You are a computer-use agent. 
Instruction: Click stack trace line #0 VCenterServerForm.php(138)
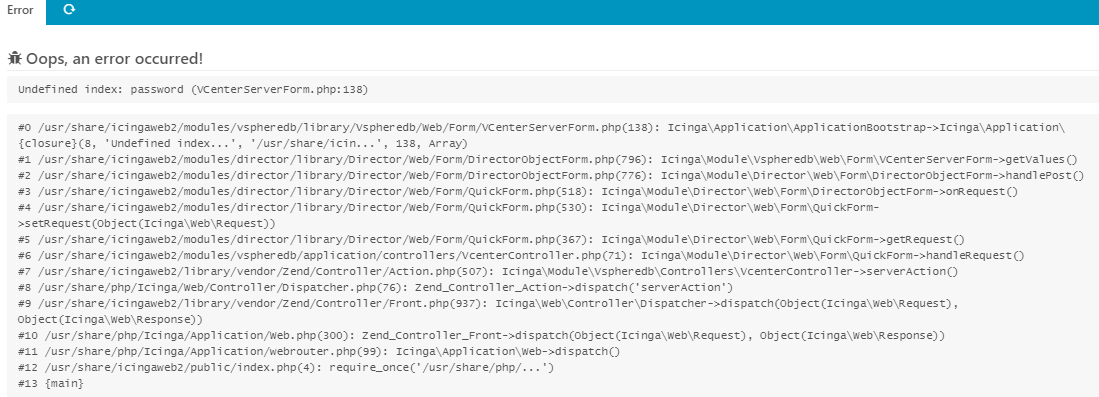tap(542, 128)
